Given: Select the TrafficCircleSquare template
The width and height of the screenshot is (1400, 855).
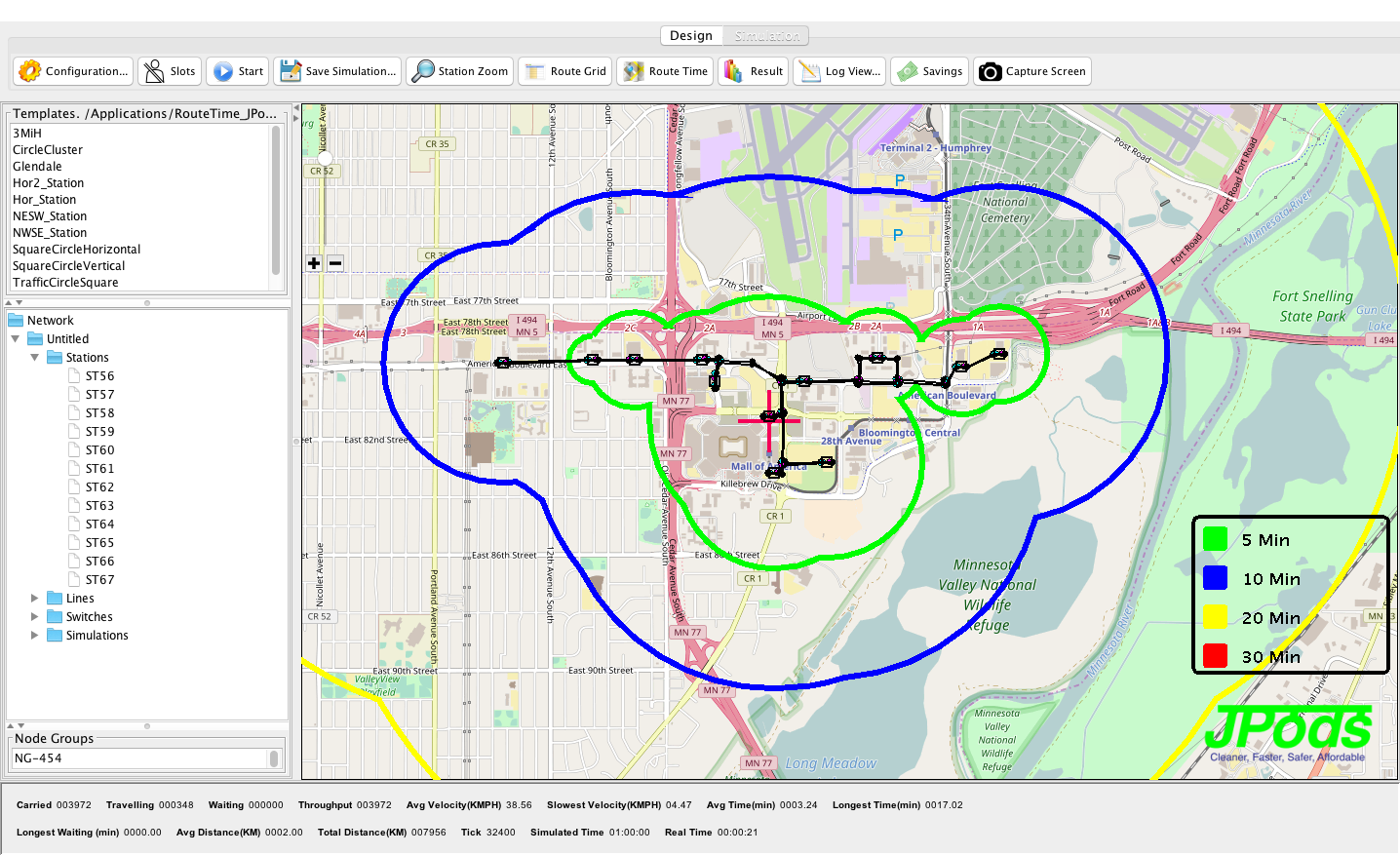Looking at the screenshot, I should pyautogui.click(x=65, y=283).
